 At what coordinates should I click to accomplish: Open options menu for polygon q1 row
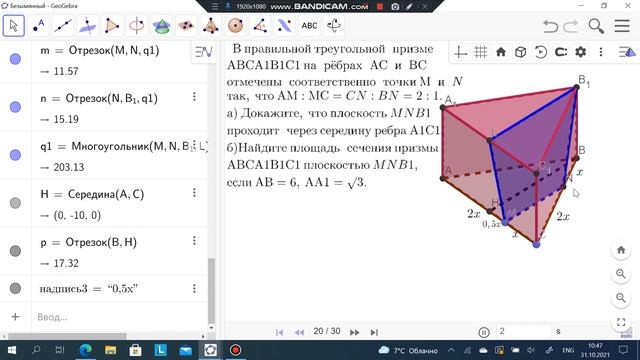(194, 145)
